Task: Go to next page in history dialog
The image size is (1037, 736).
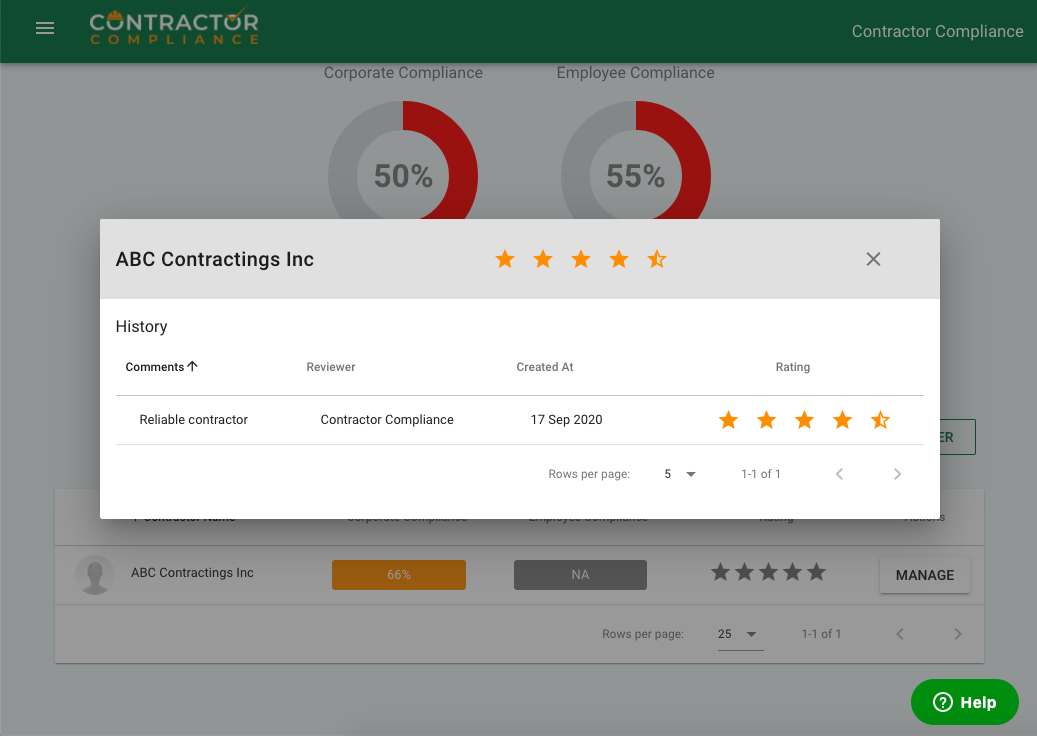Action: click(897, 474)
